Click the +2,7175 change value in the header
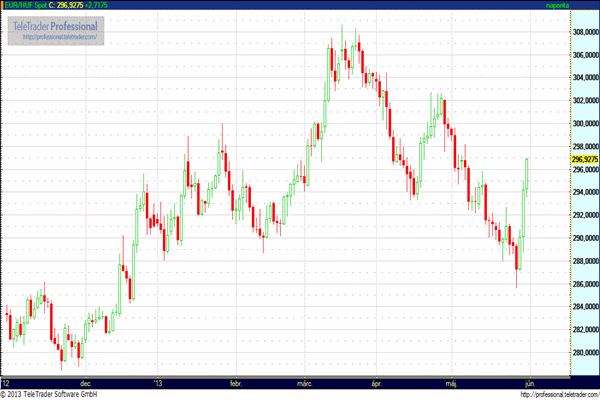 95,5
